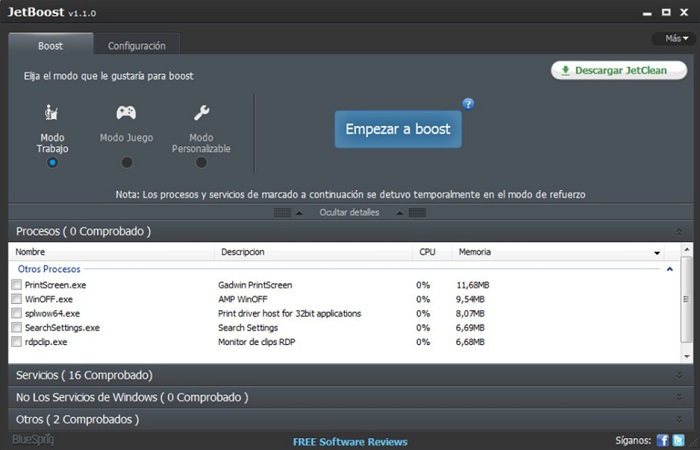The image size is (700, 450).
Task: Click the blue help question mark icon
Action: (x=468, y=103)
